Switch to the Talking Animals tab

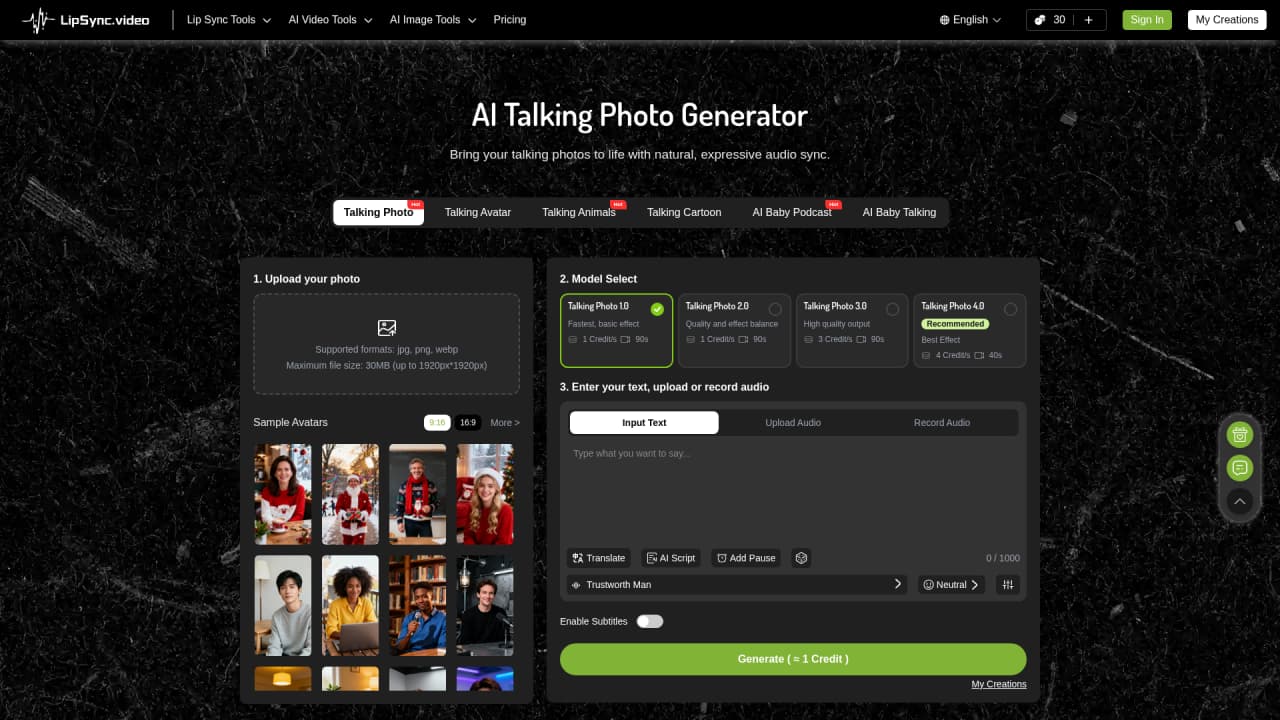[x=579, y=212]
